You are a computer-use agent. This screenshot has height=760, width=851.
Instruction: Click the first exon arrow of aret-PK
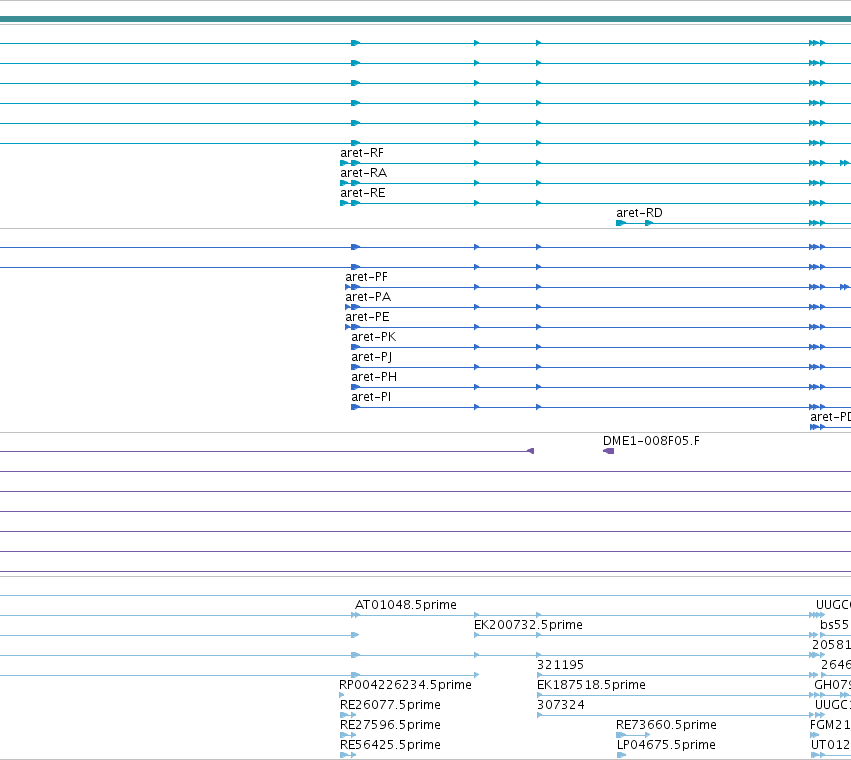[355, 347]
